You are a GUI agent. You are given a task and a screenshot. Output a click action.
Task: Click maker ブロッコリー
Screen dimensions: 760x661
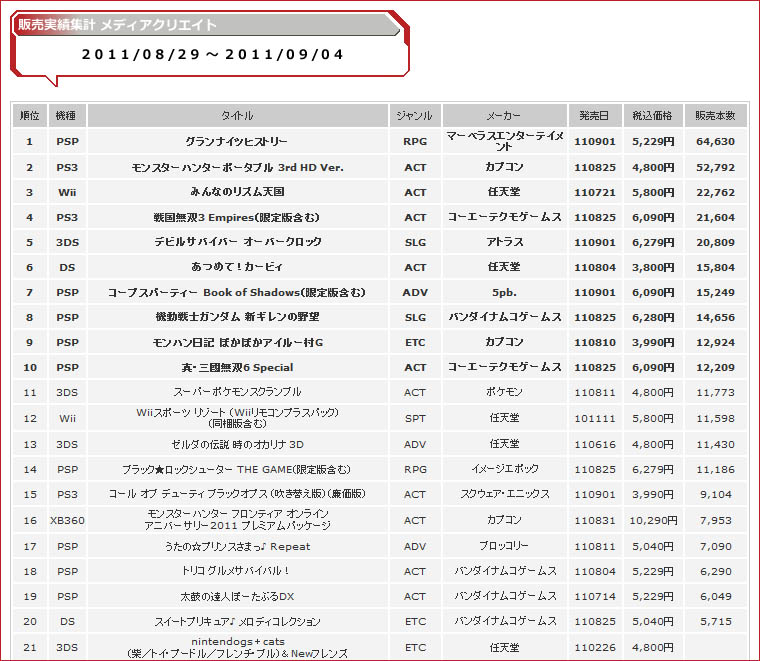pyautogui.click(x=504, y=546)
